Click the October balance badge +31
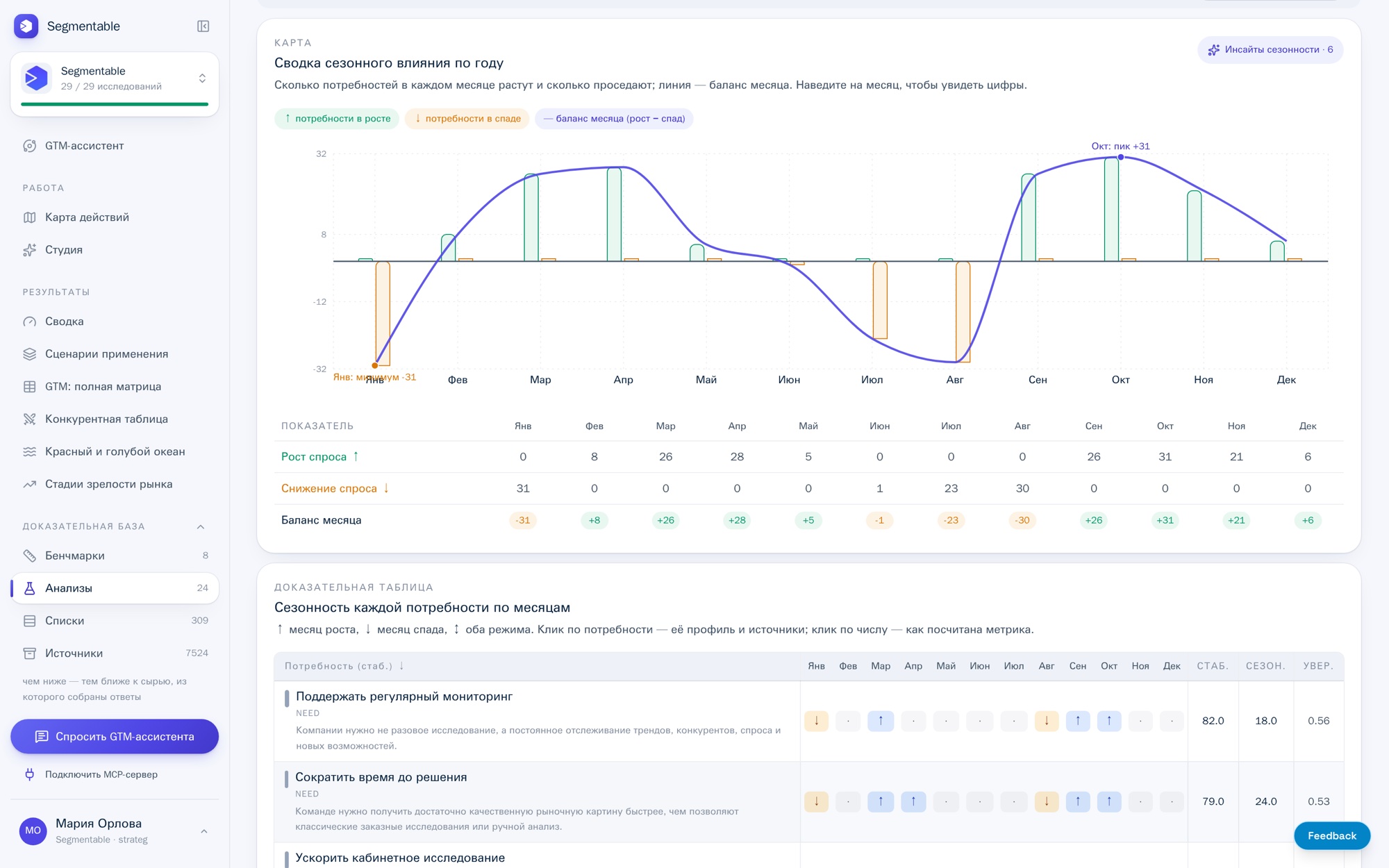Image resolution: width=1389 pixels, height=868 pixels. 1165,520
